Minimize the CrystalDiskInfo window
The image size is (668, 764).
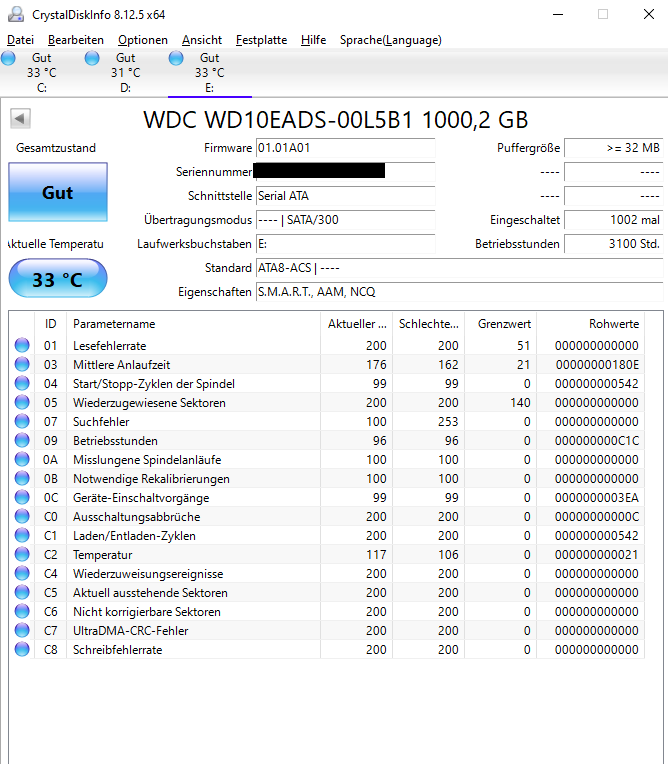tap(558, 15)
